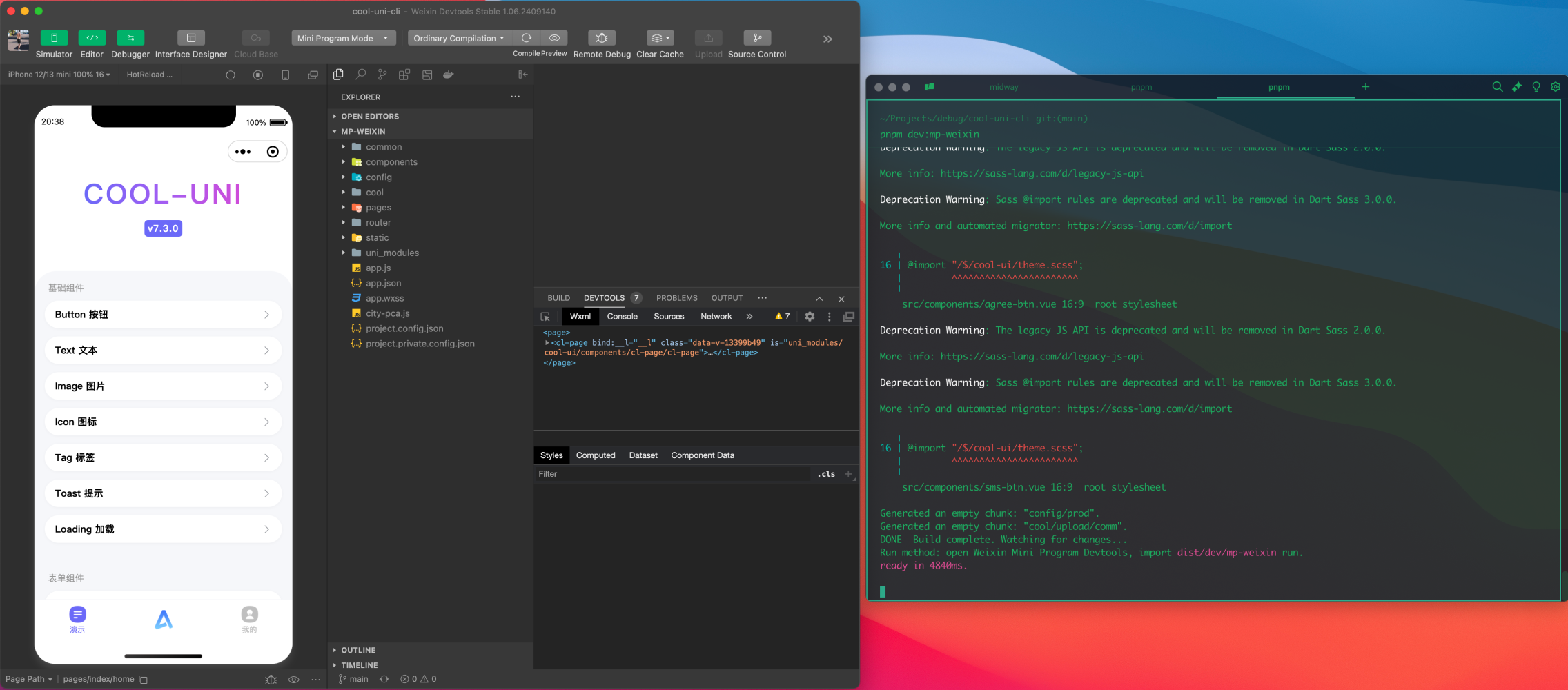Click the Compile refresh icon
This screenshot has height=690, width=1568.
coord(527,38)
